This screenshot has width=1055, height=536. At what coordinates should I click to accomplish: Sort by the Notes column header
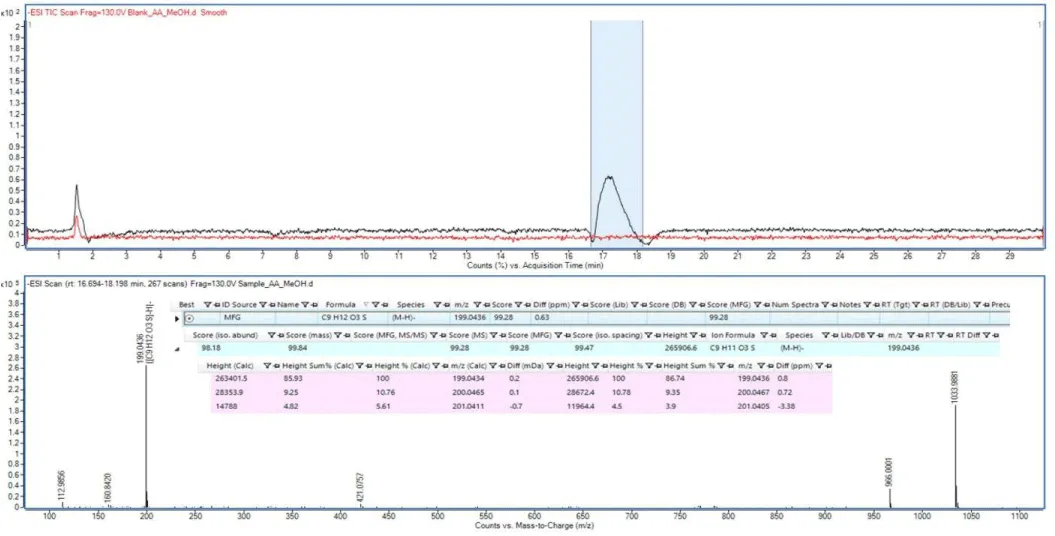pos(850,304)
